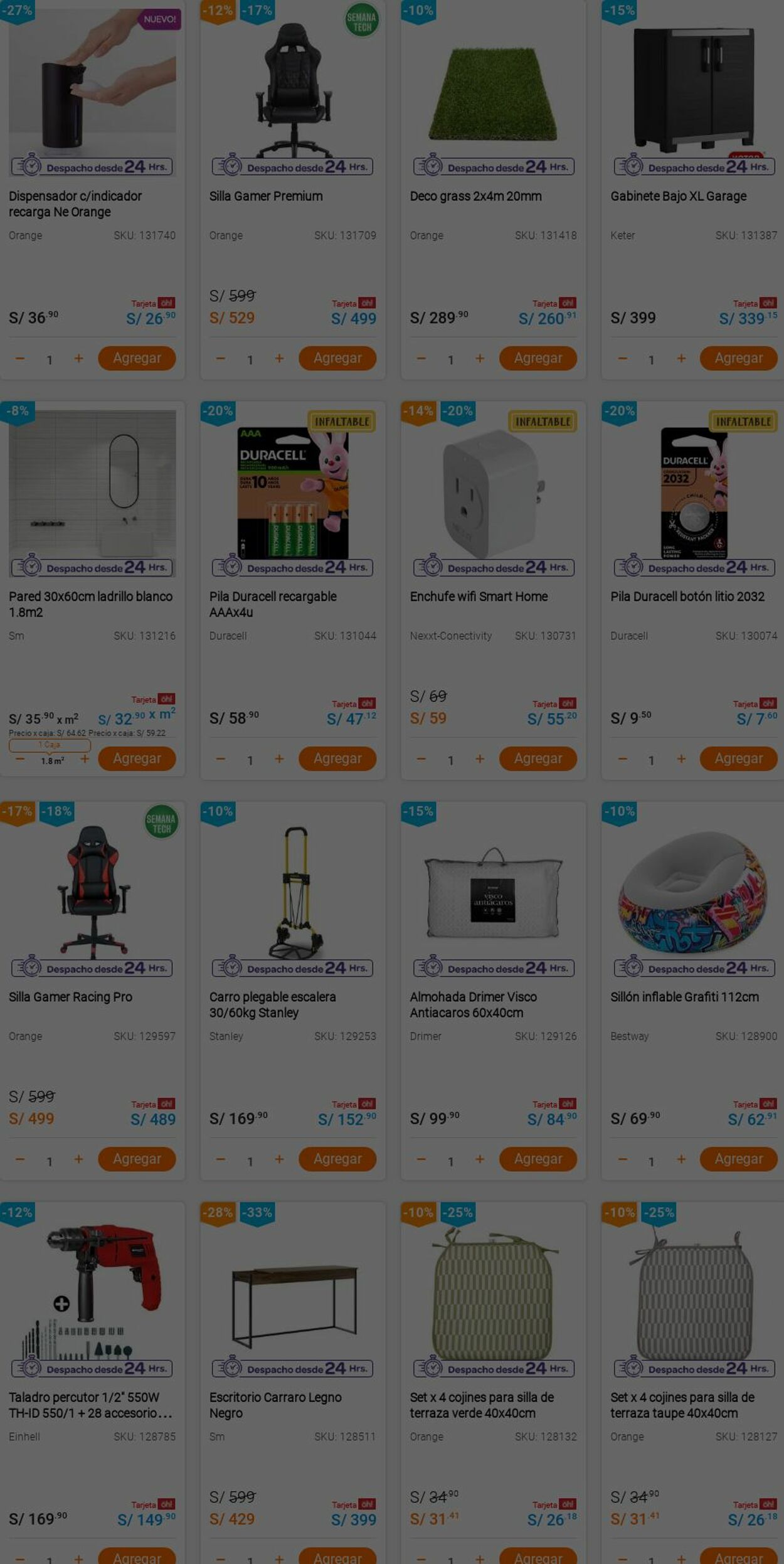Click the plus icon on Taladro percutor image
The width and height of the screenshot is (784, 1564).
[x=61, y=1304]
